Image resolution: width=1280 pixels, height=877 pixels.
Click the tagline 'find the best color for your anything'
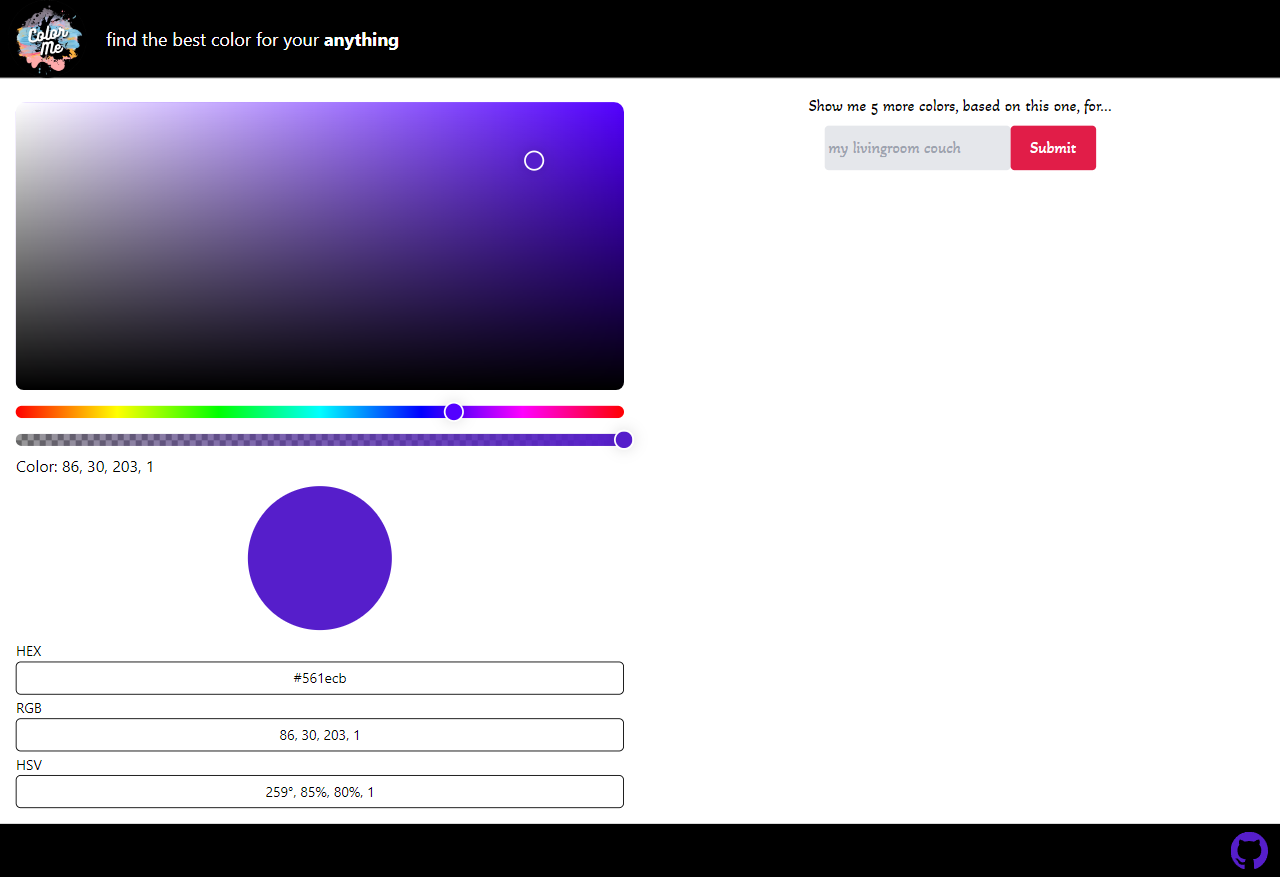coord(252,41)
